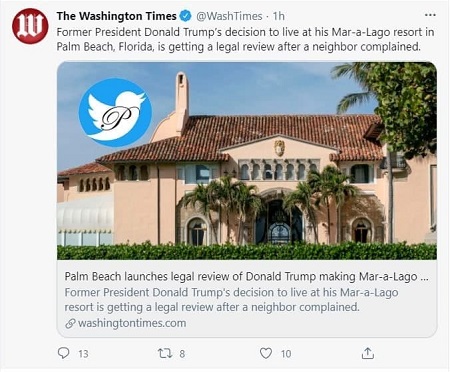Open the tweet via the 1h timestamp
This screenshot has width=450, height=372.
point(279,16)
